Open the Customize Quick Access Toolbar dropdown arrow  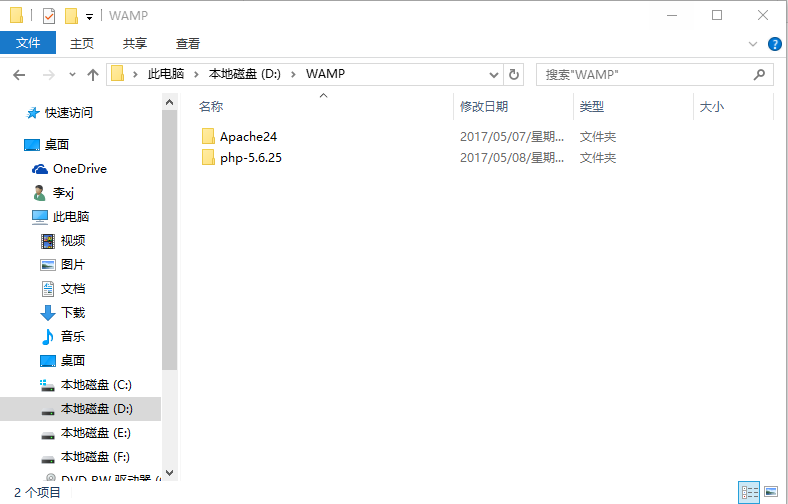89,17
